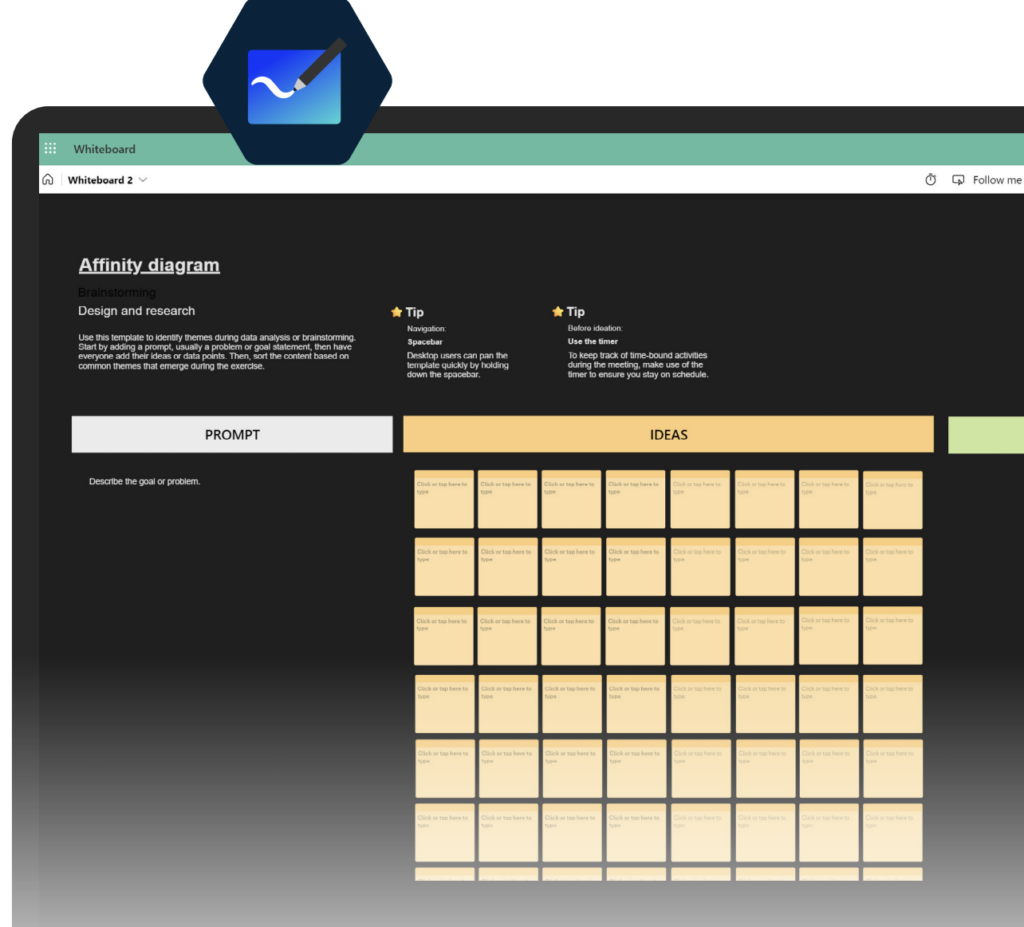Select the "Spacebar" tip text
Screen dimensions: 1024x927
tap(424, 342)
